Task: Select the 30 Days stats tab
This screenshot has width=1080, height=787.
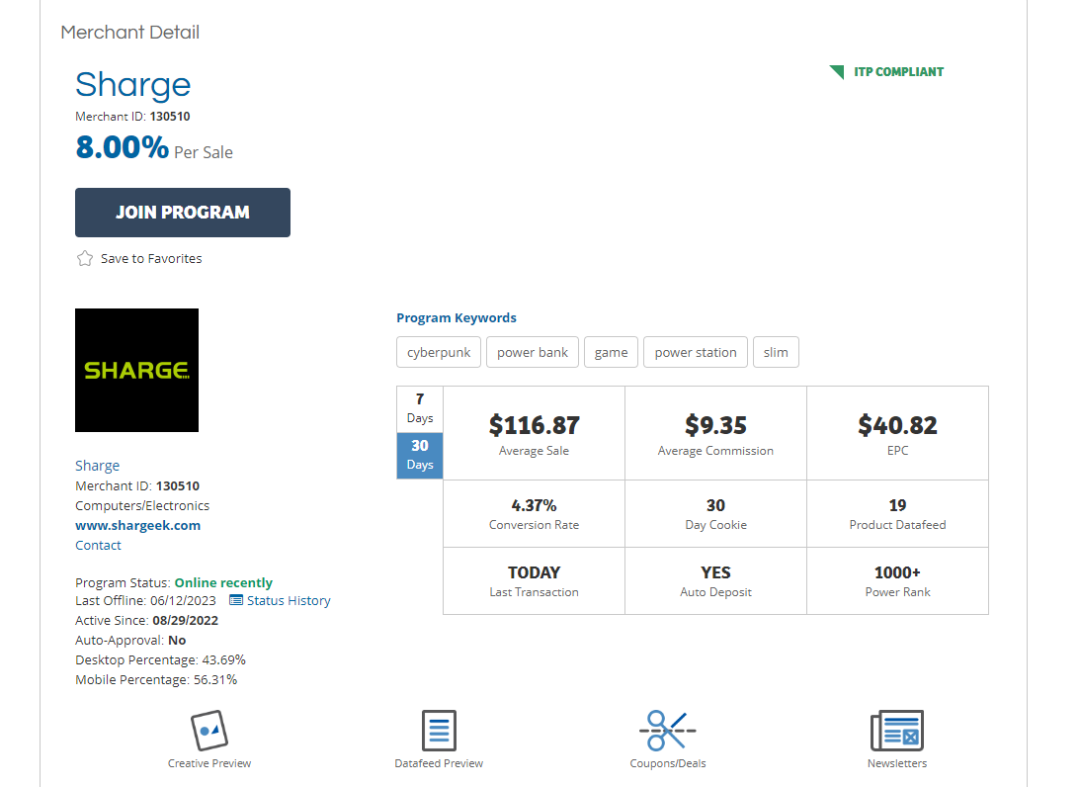Action: point(419,455)
